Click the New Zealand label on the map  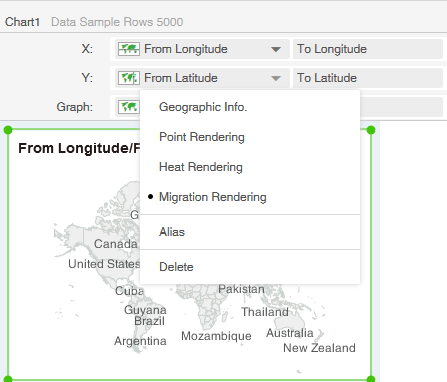point(319,348)
